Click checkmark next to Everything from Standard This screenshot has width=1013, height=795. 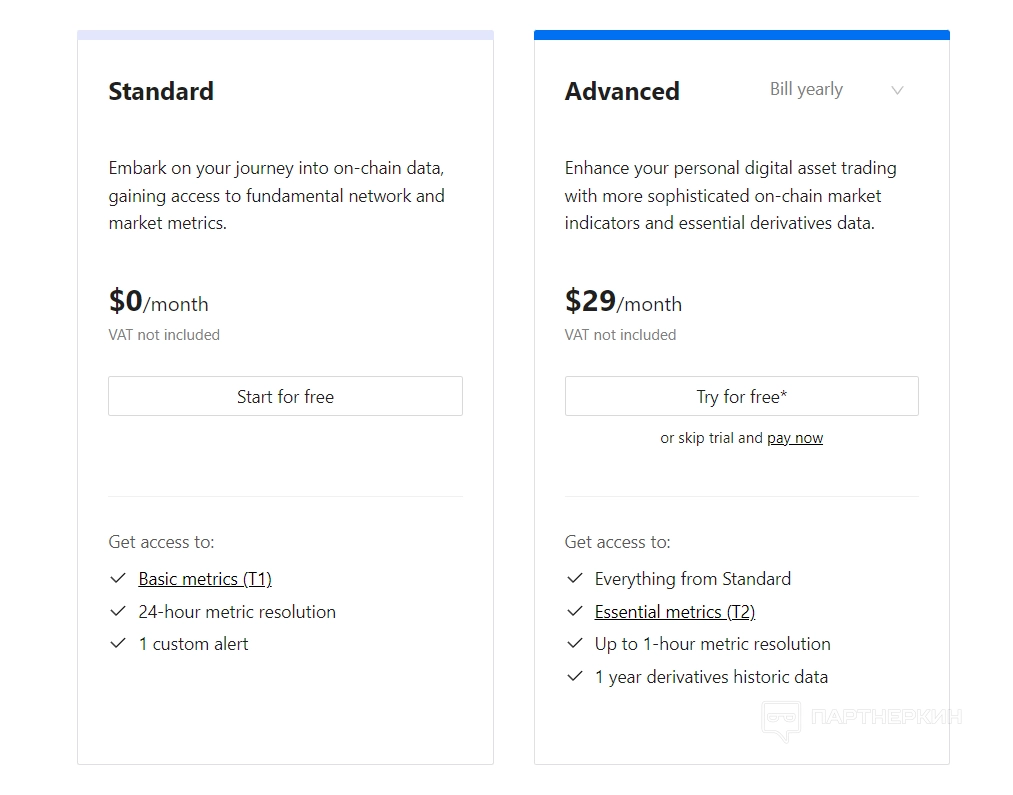pos(574,579)
